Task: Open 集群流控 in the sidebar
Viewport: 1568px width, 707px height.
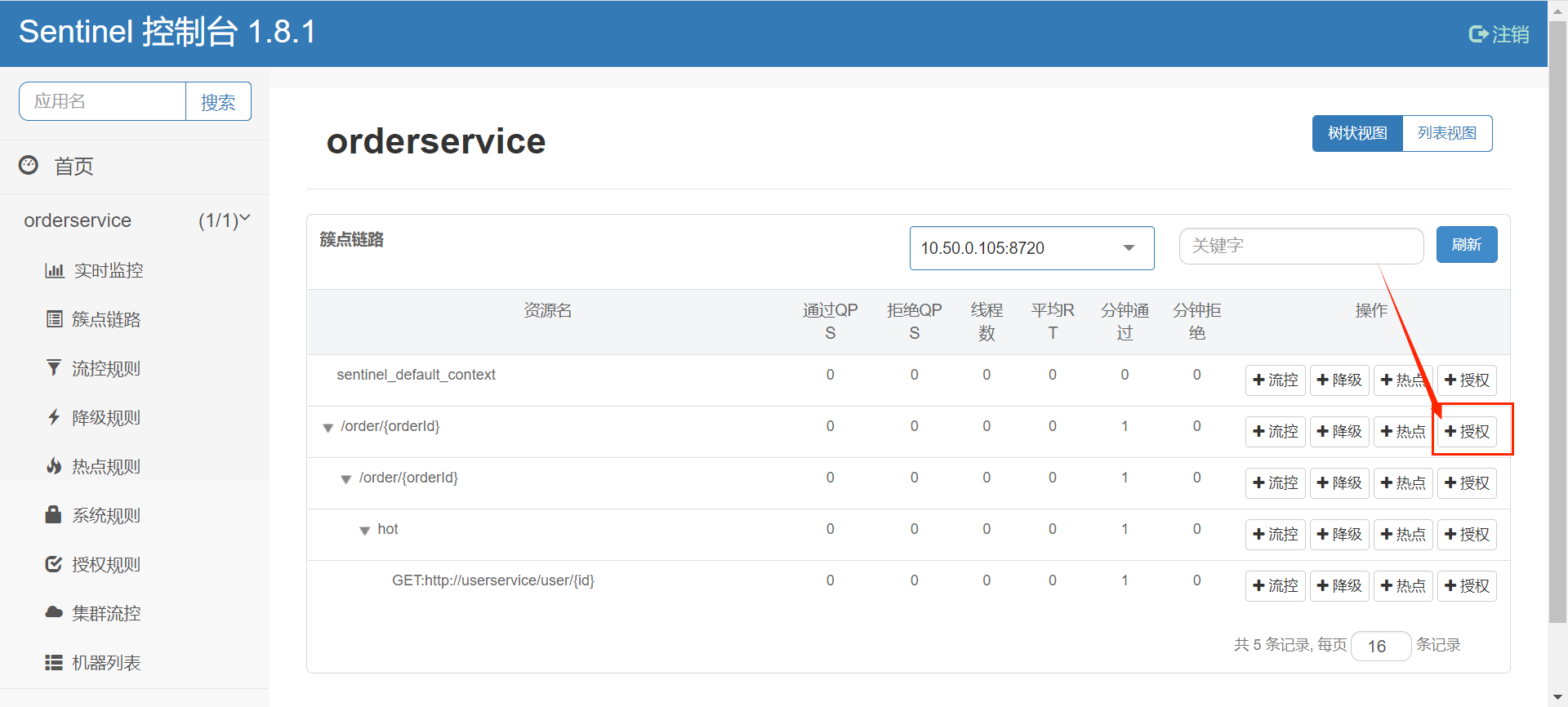Action: click(106, 613)
